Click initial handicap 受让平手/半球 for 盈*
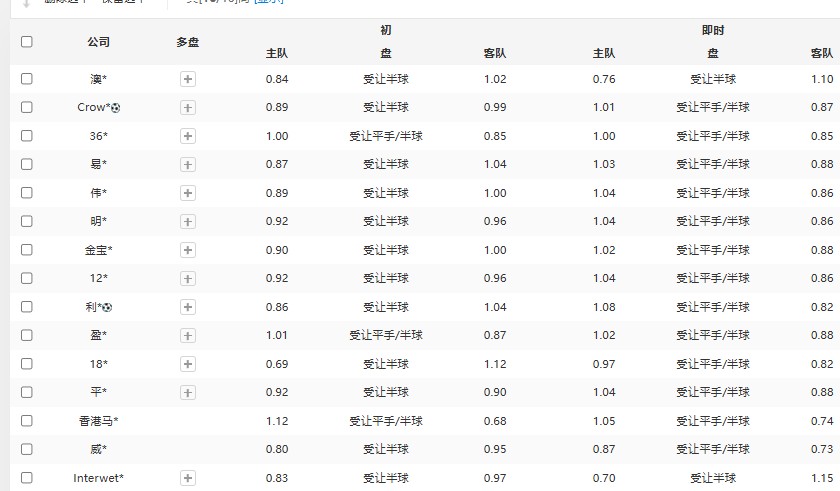This screenshot has height=491, width=840. 386,336
